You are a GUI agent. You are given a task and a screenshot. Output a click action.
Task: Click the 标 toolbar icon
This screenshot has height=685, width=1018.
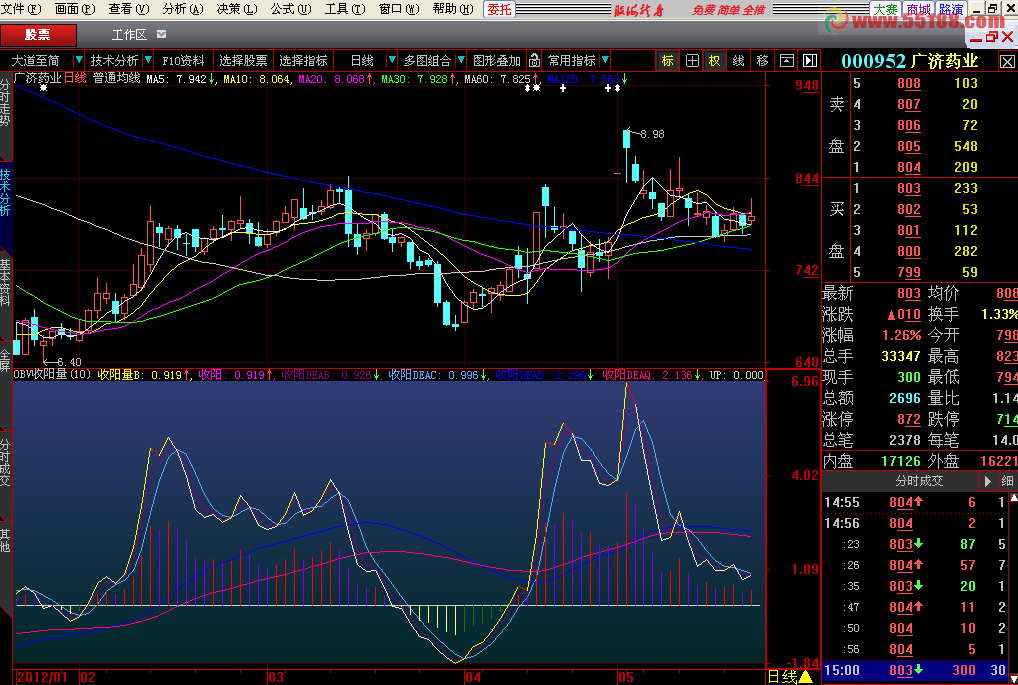pyautogui.click(x=667, y=61)
